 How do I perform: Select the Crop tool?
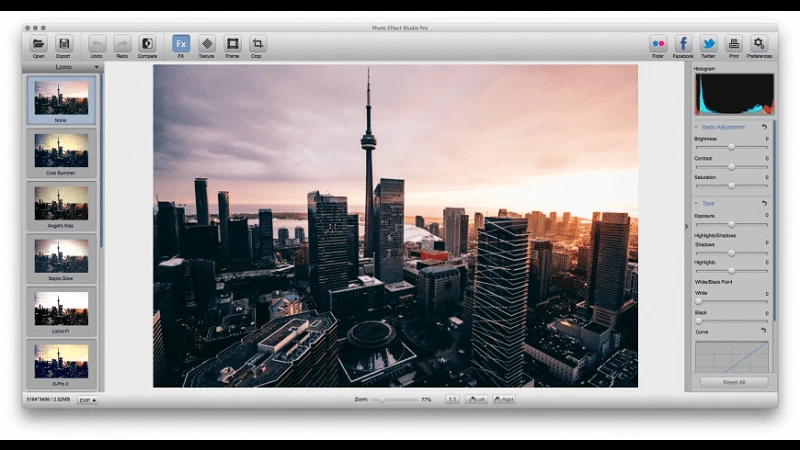258,44
